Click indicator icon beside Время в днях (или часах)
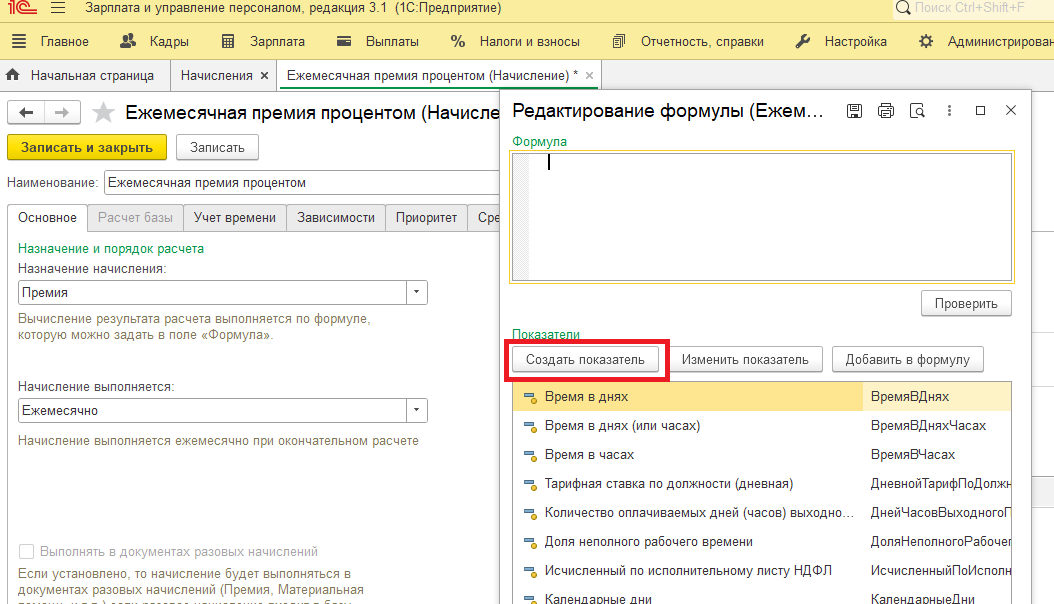The height and width of the screenshot is (604, 1054). [x=530, y=427]
